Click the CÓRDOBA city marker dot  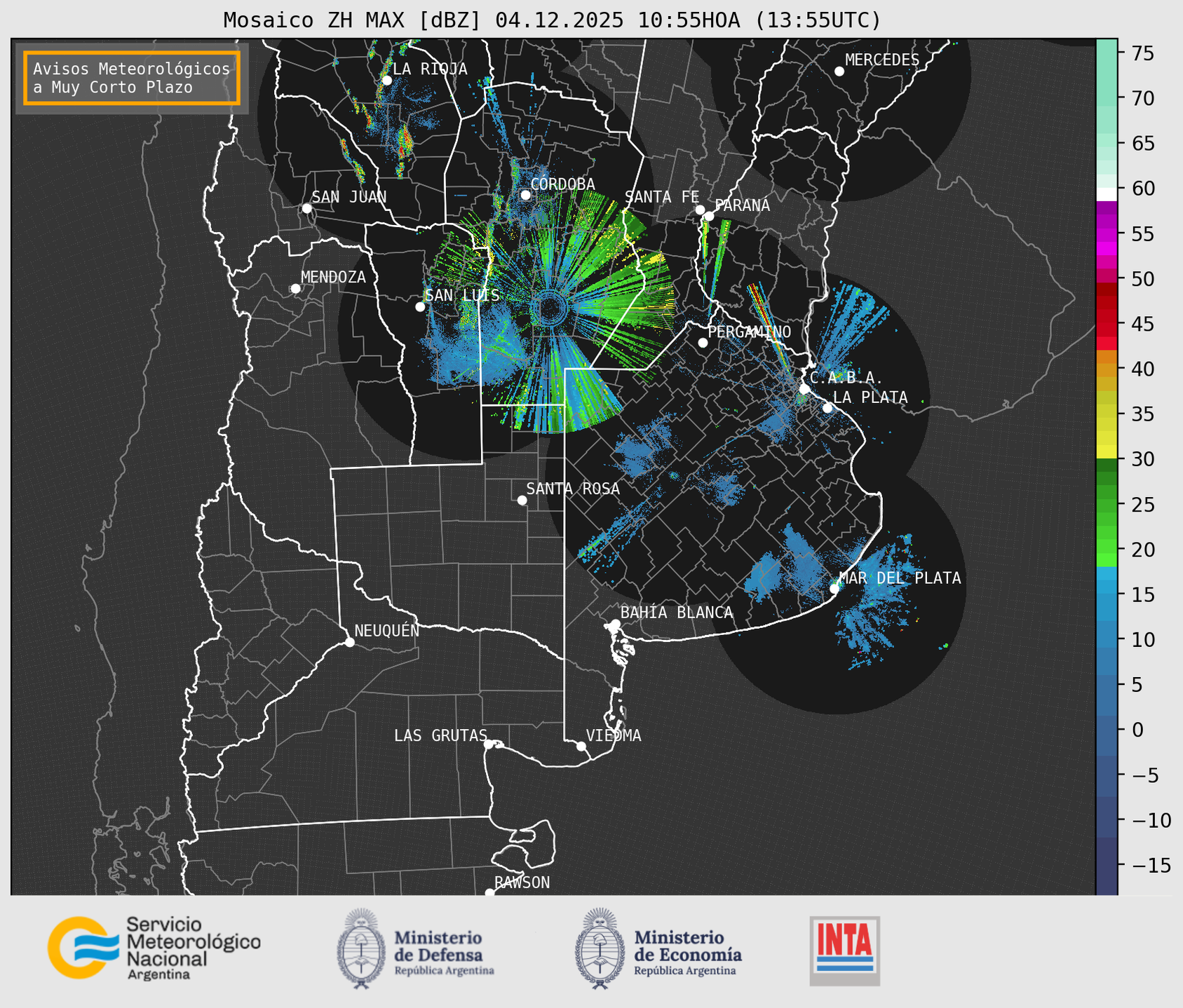[526, 195]
